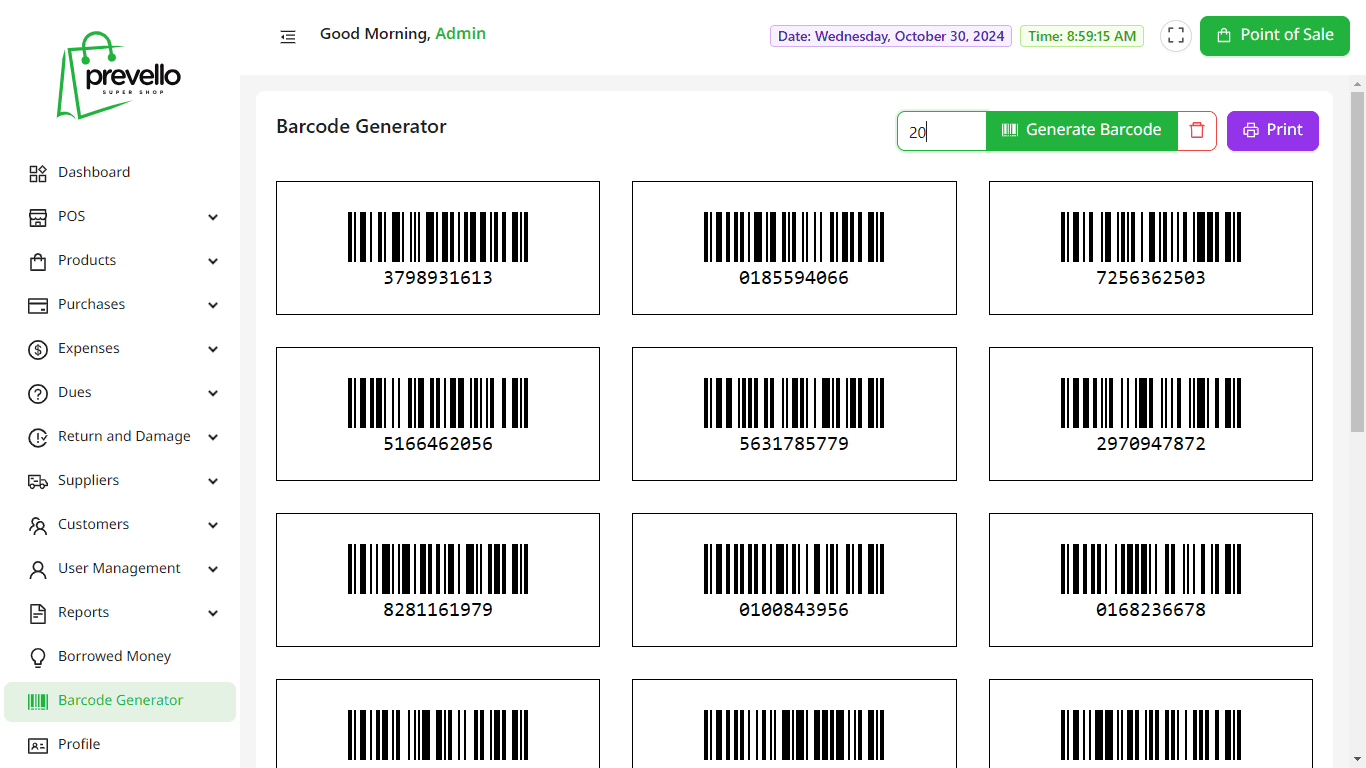Select barcode card 0100843956
The width and height of the screenshot is (1366, 768).
(794, 580)
